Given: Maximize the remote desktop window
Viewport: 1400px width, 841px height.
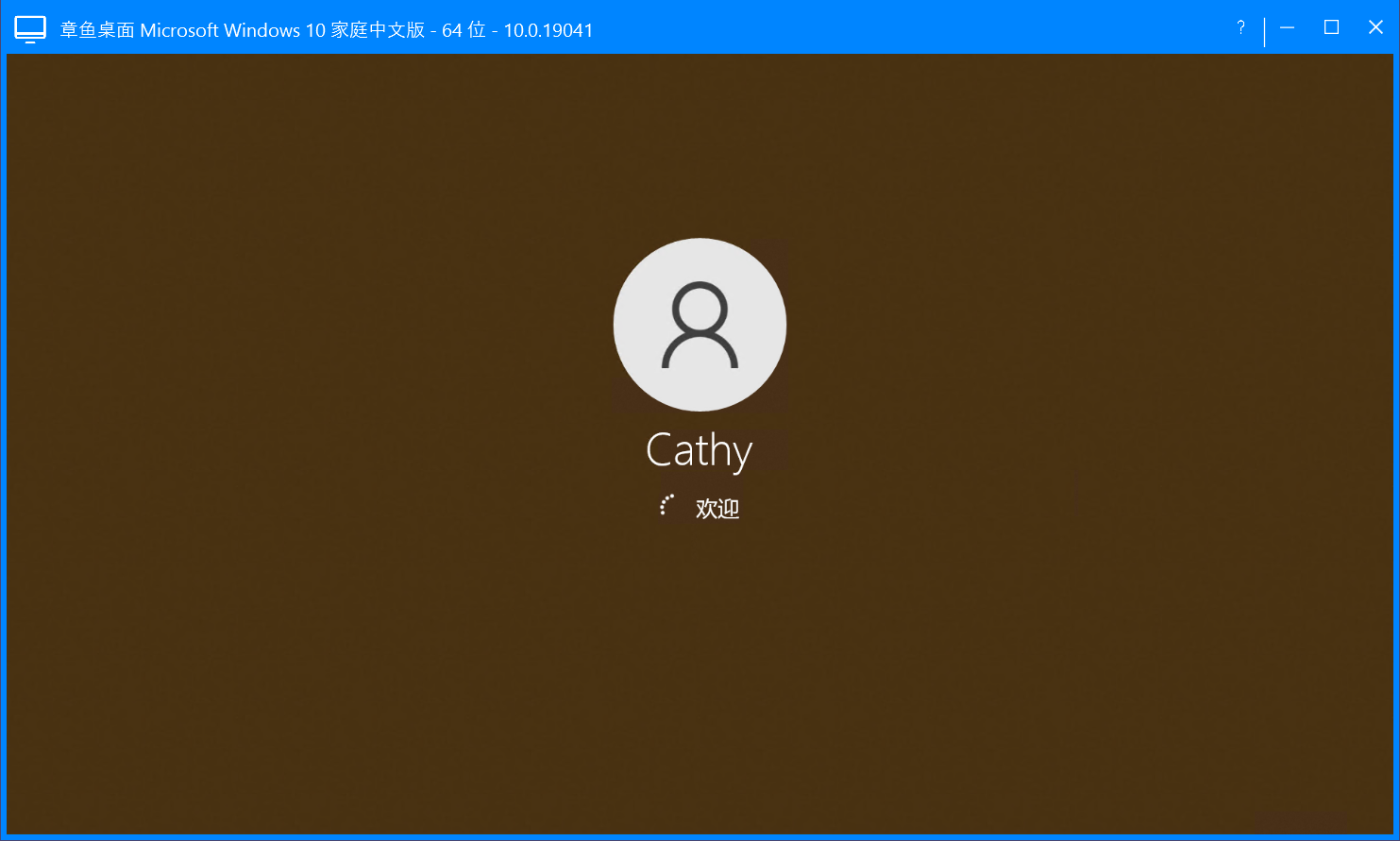Looking at the screenshot, I should [1331, 28].
